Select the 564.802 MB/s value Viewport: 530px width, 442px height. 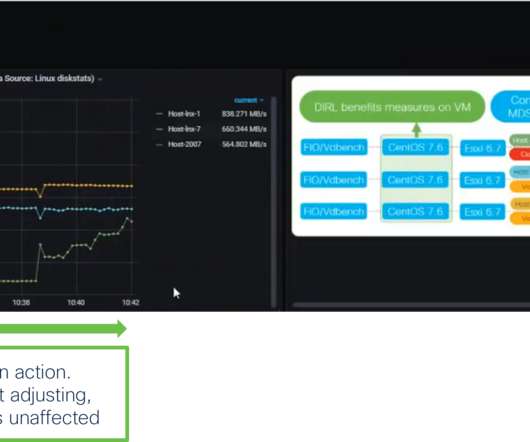[x=244, y=144]
